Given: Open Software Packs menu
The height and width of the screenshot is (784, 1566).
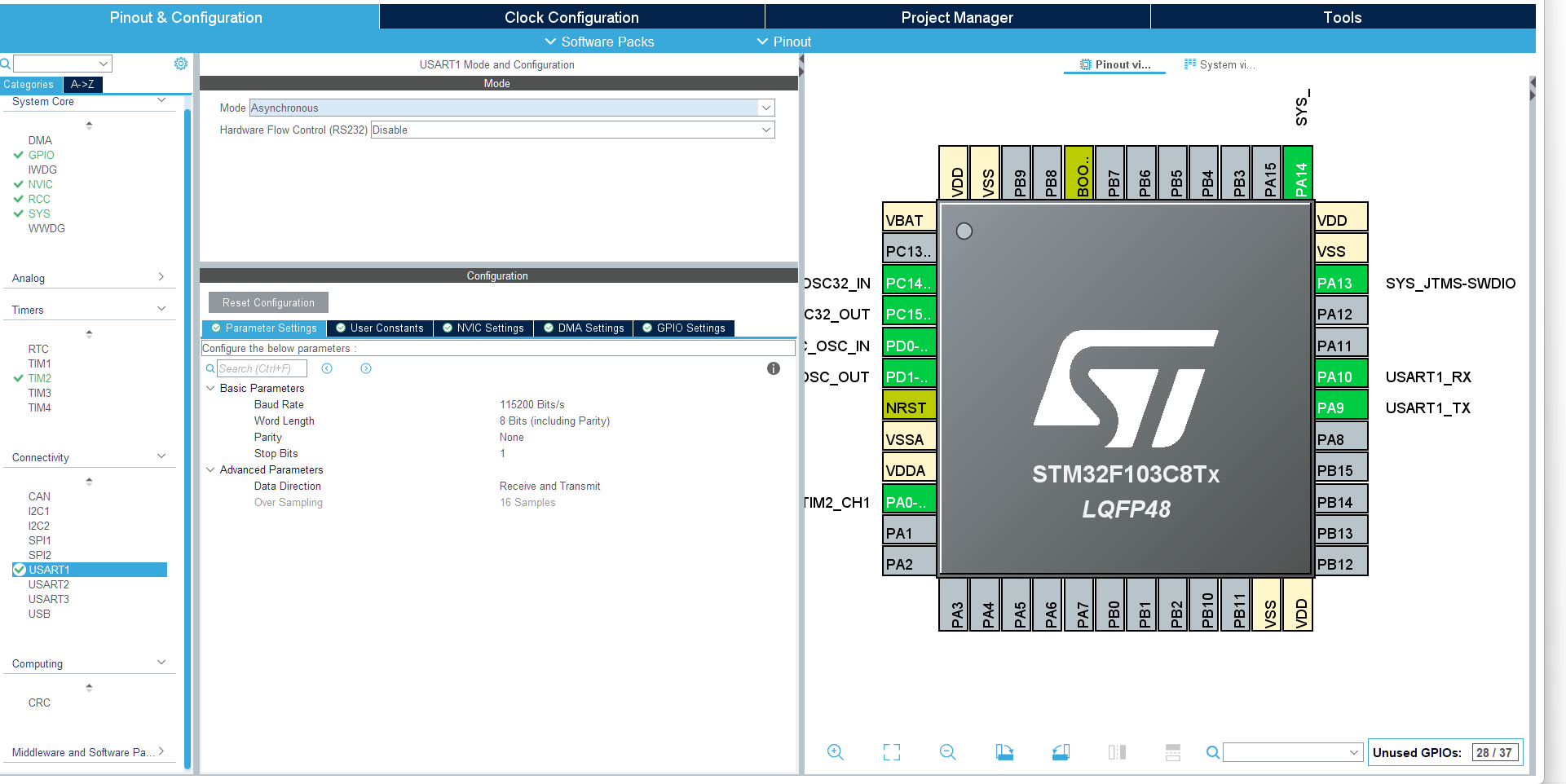Looking at the screenshot, I should 599,42.
